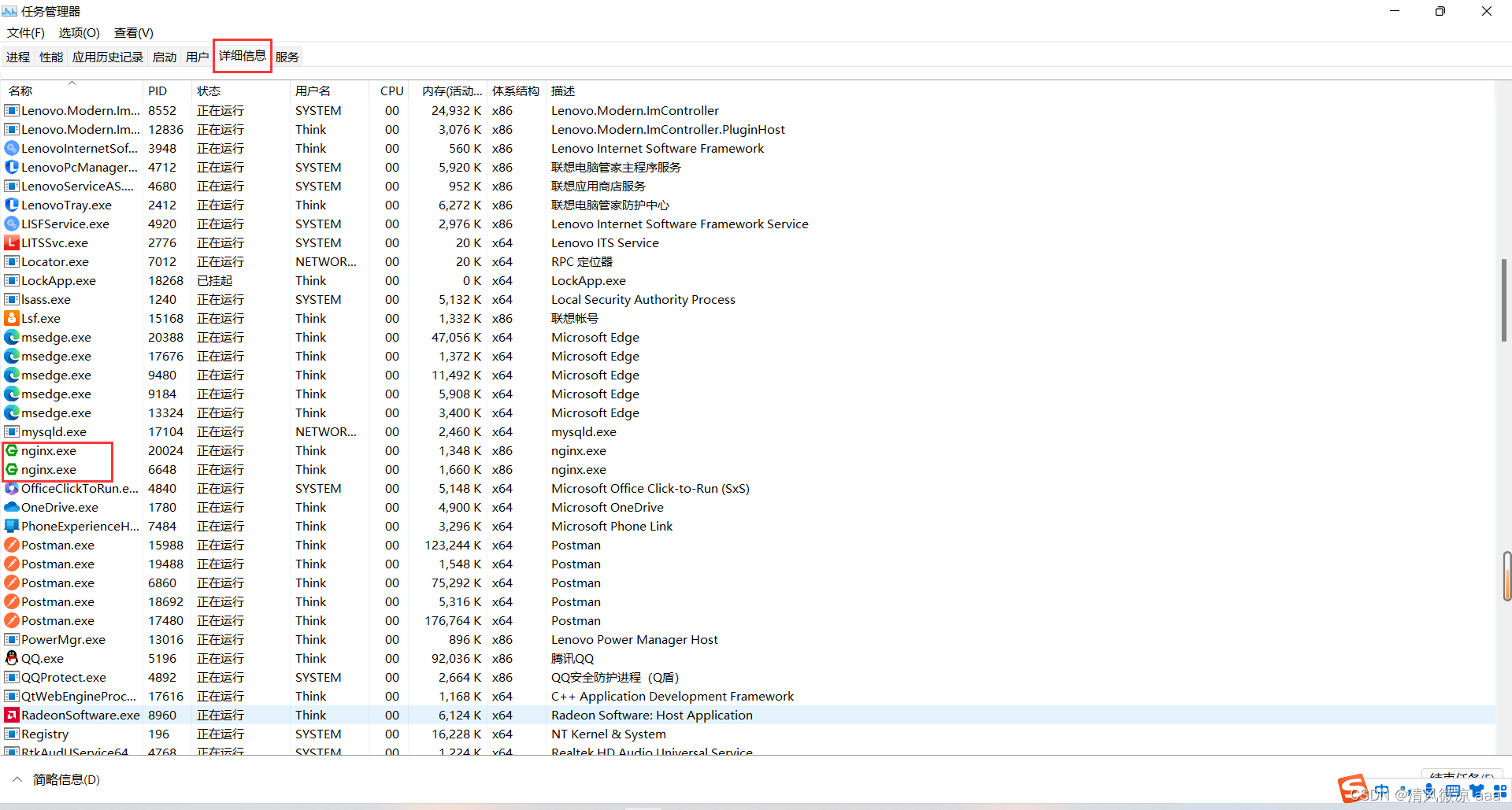Click the OneDrive.exe cloud icon
This screenshot has width=1512, height=810.
[12, 507]
